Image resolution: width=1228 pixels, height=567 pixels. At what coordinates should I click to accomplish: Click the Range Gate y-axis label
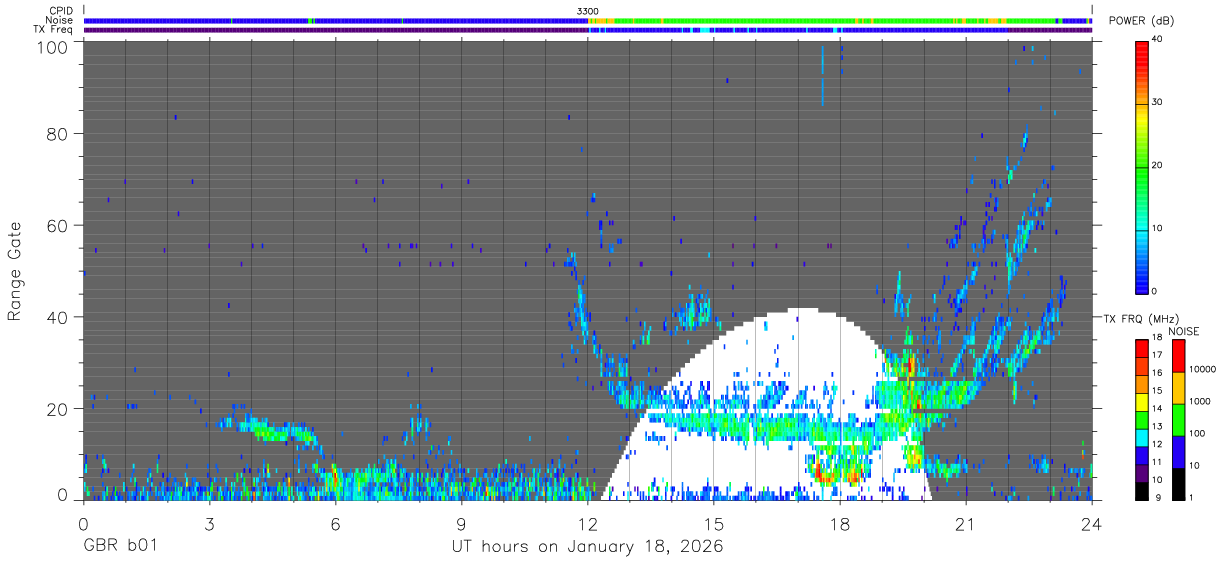(15, 270)
